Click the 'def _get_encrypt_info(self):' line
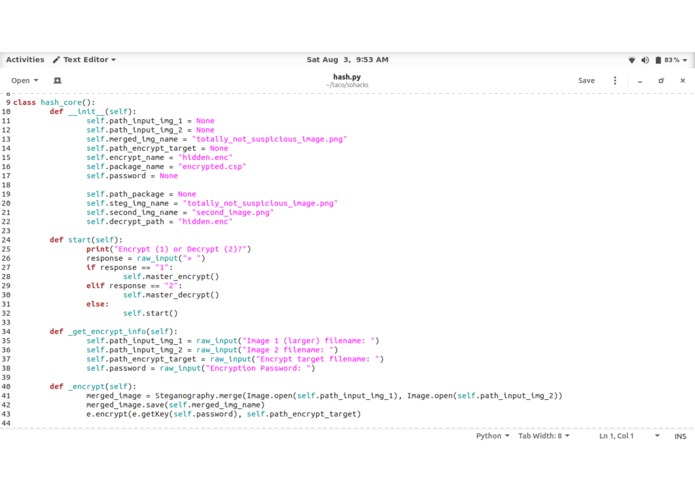Image resolution: width=695 pixels, height=494 pixels. tap(113, 332)
